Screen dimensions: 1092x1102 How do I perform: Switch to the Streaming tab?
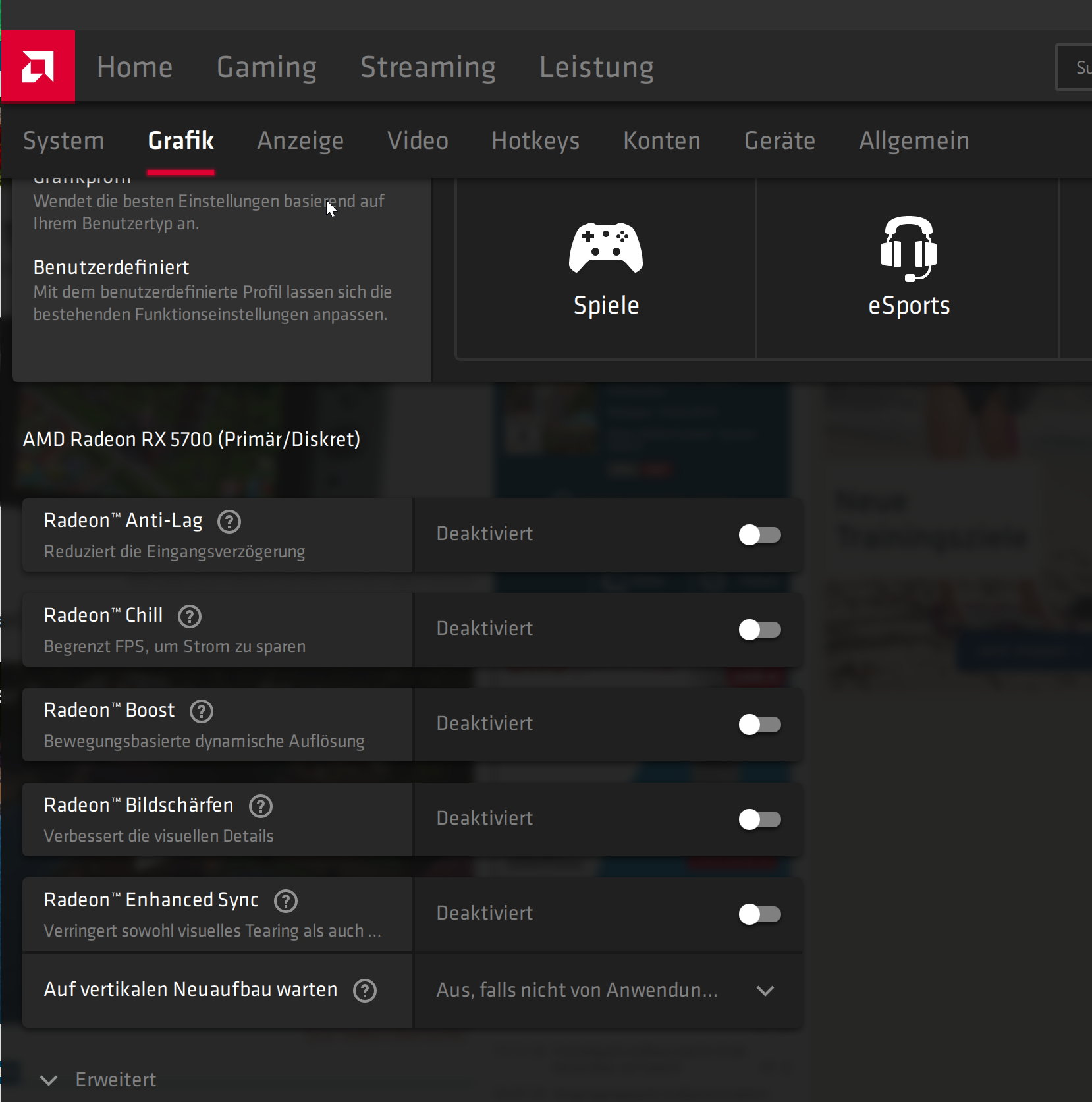click(428, 67)
